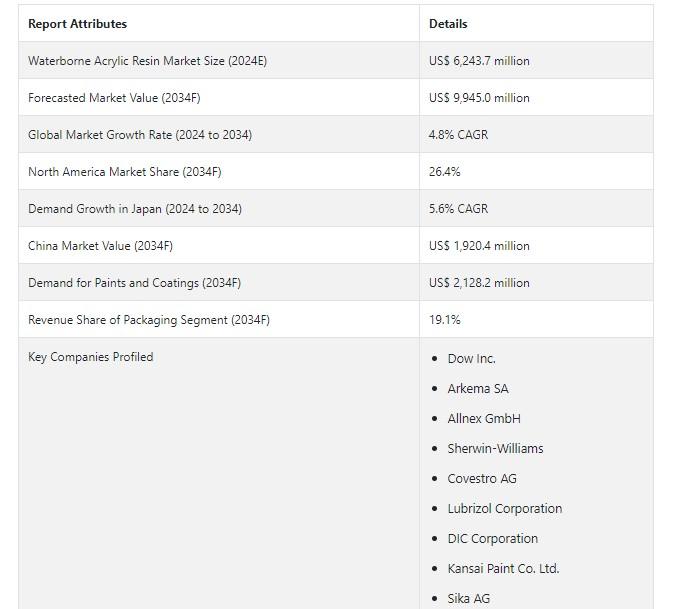Select 'Arkema SA' in company list
This screenshot has width=673, height=609.
tap(478, 389)
